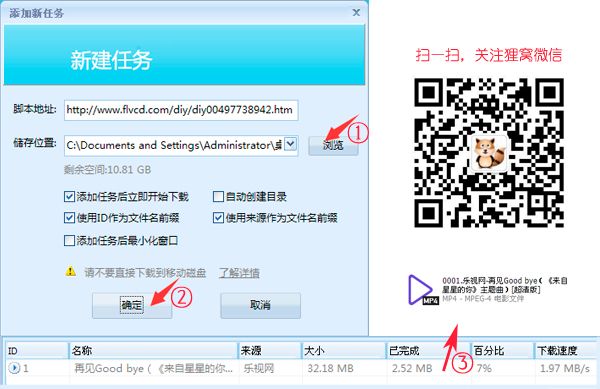Sort by the 来源 column header
600x389 pixels.
tap(270, 351)
